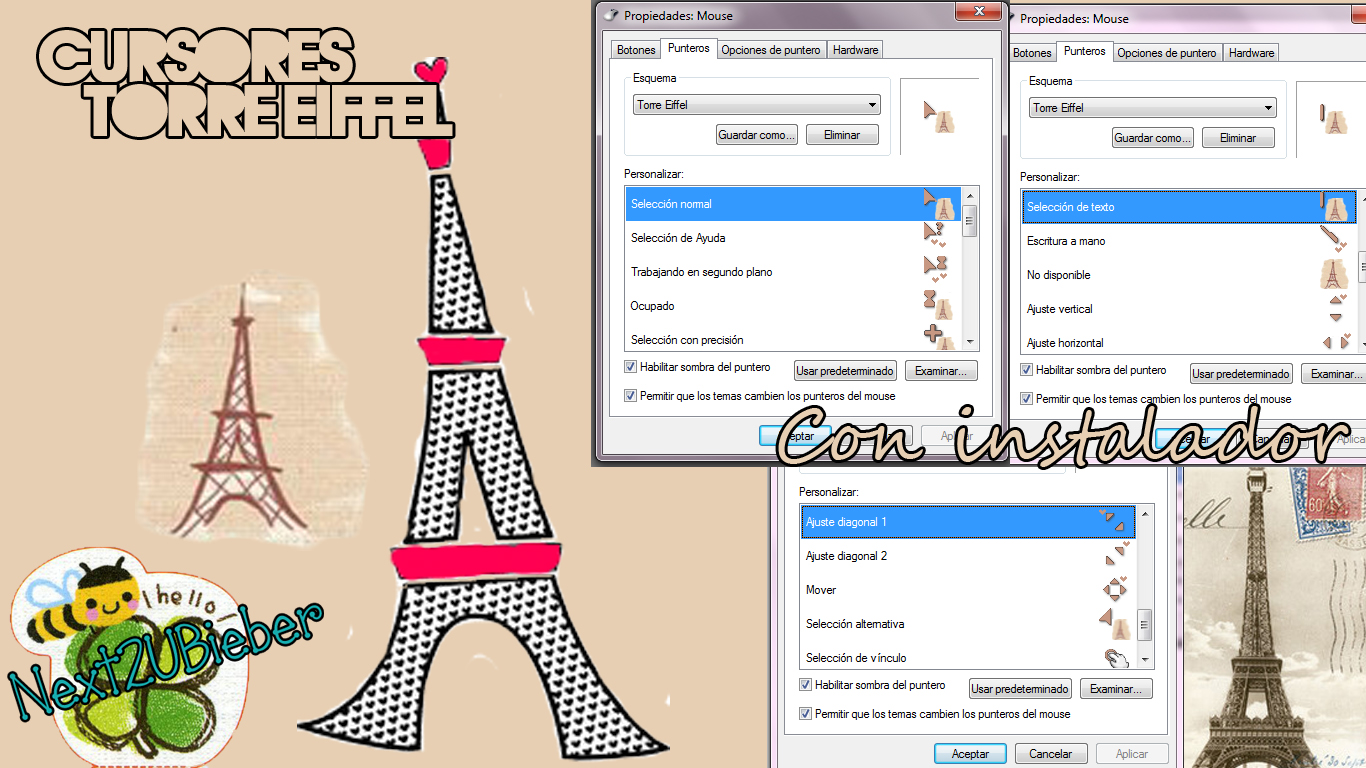Click Examinar... in the Ajuste diagonal window
Screen dimensions: 1366x768
coord(1117,689)
